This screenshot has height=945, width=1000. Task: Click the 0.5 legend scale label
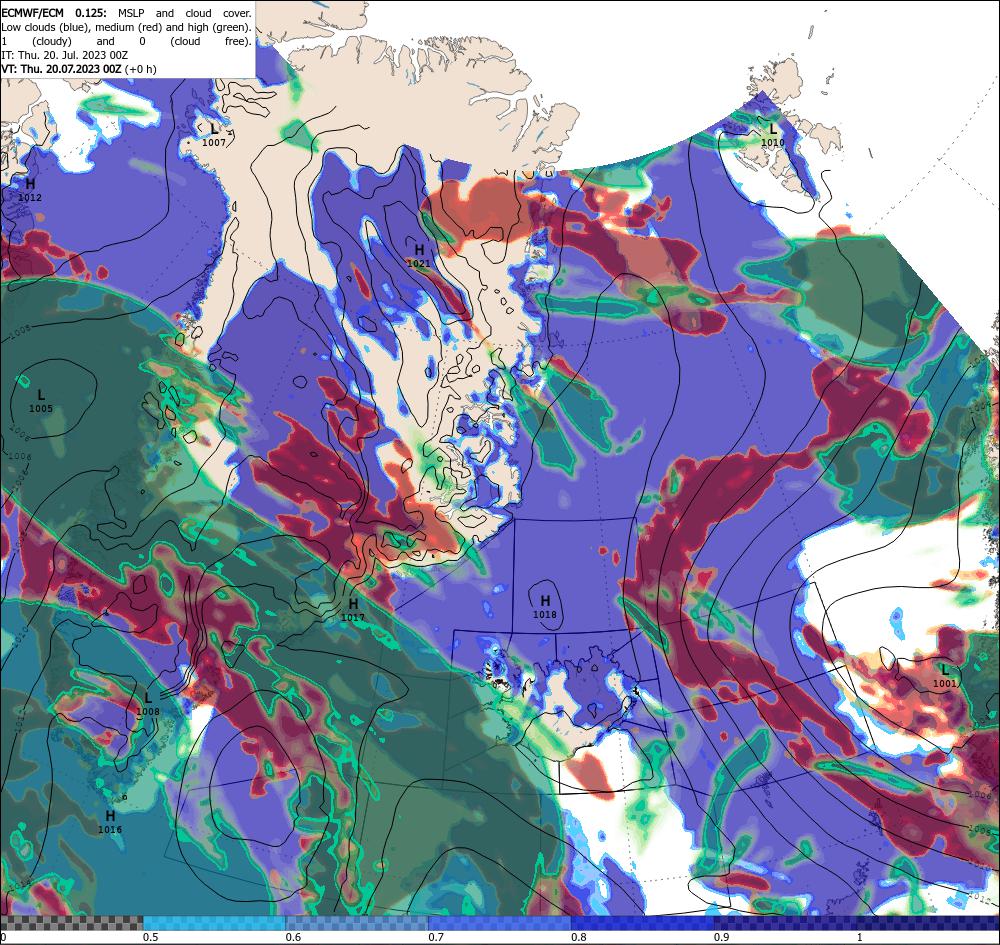coord(151,937)
